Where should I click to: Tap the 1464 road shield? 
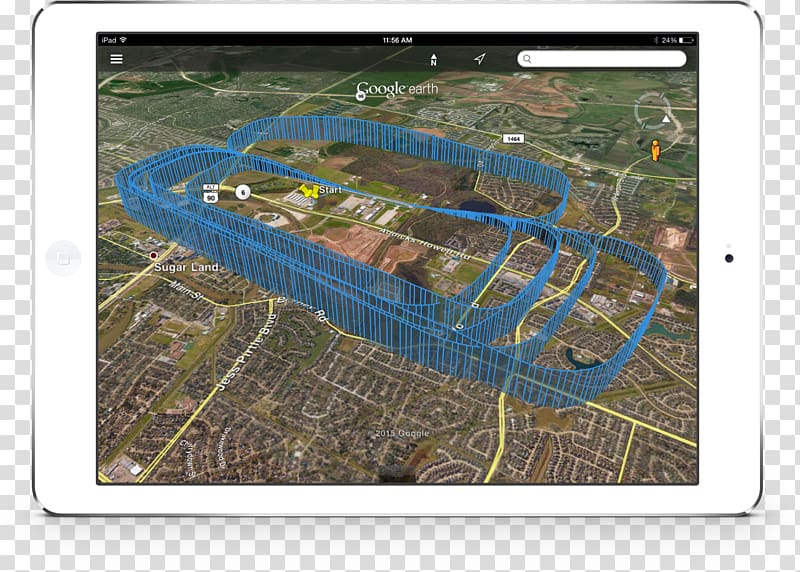514,139
